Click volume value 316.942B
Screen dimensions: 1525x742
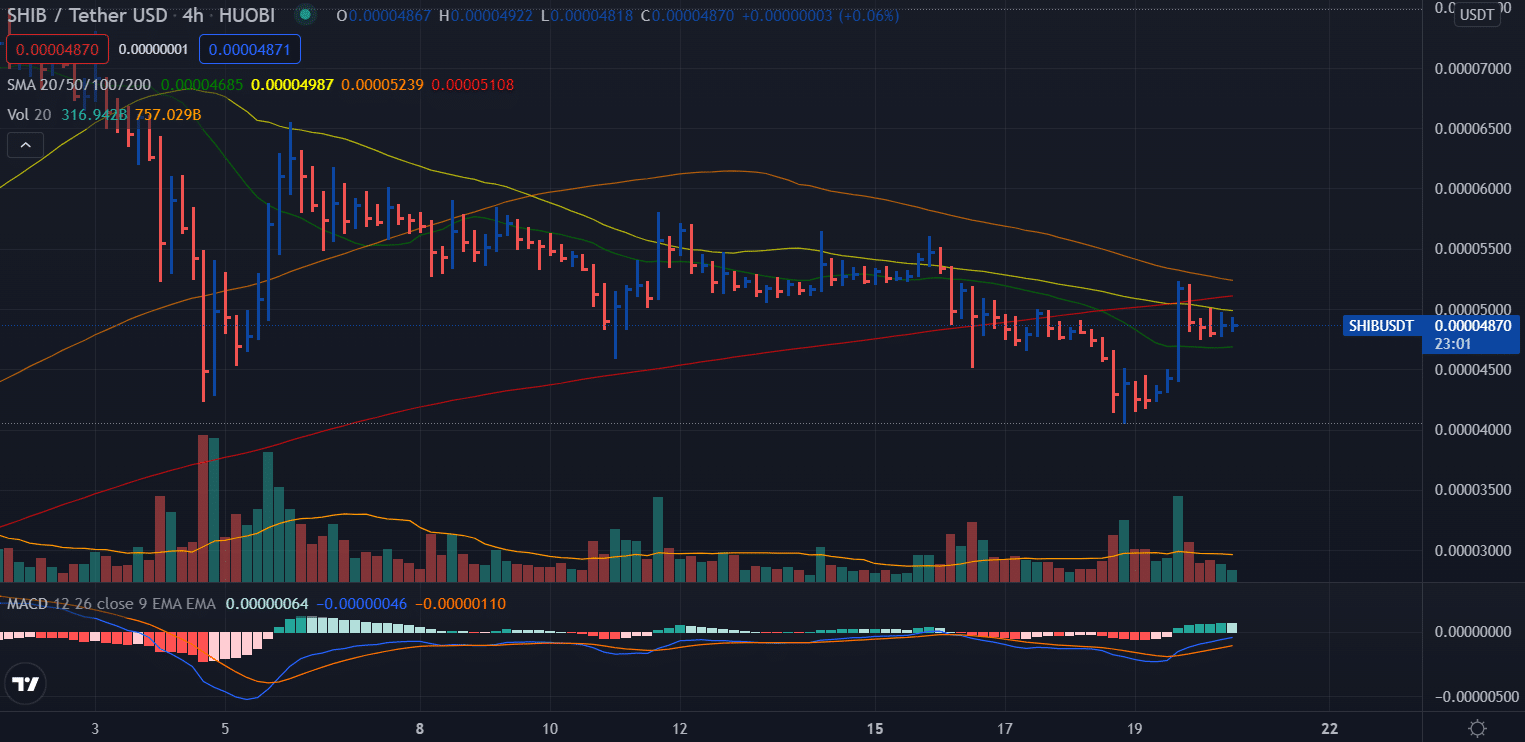94,115
